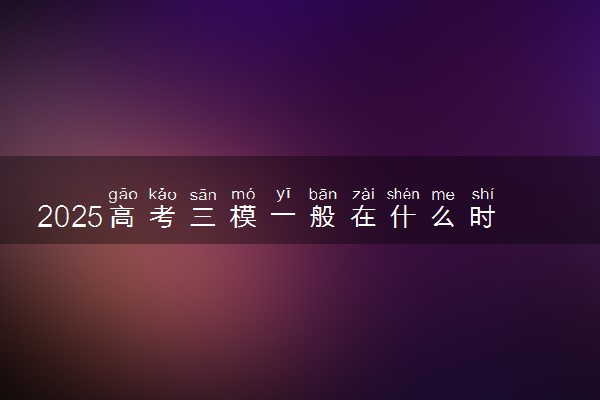
Task: Click the pinyin label shí
Action: (483, 194)
